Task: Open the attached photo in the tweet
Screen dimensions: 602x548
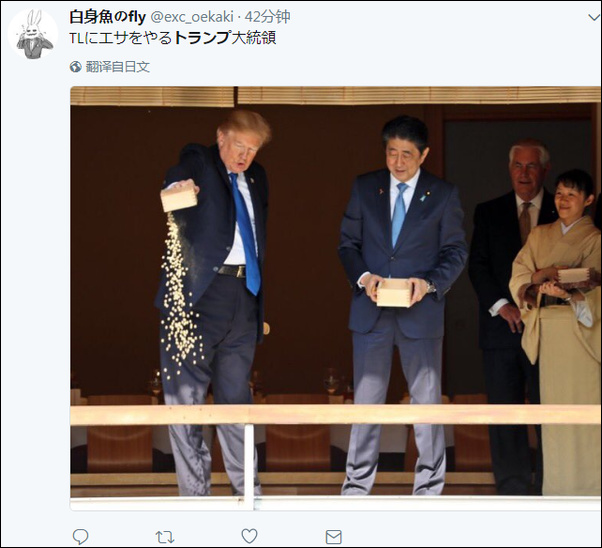Action: [335, 298]
